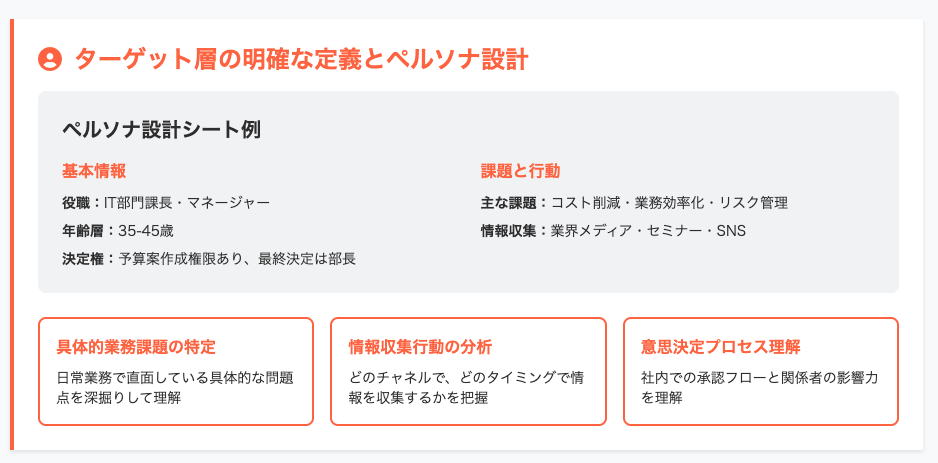The width and height of the screenshot is (938, 463).
Task: Select the 役職 IT部門課長・マネージャー line
Action: 166,203
